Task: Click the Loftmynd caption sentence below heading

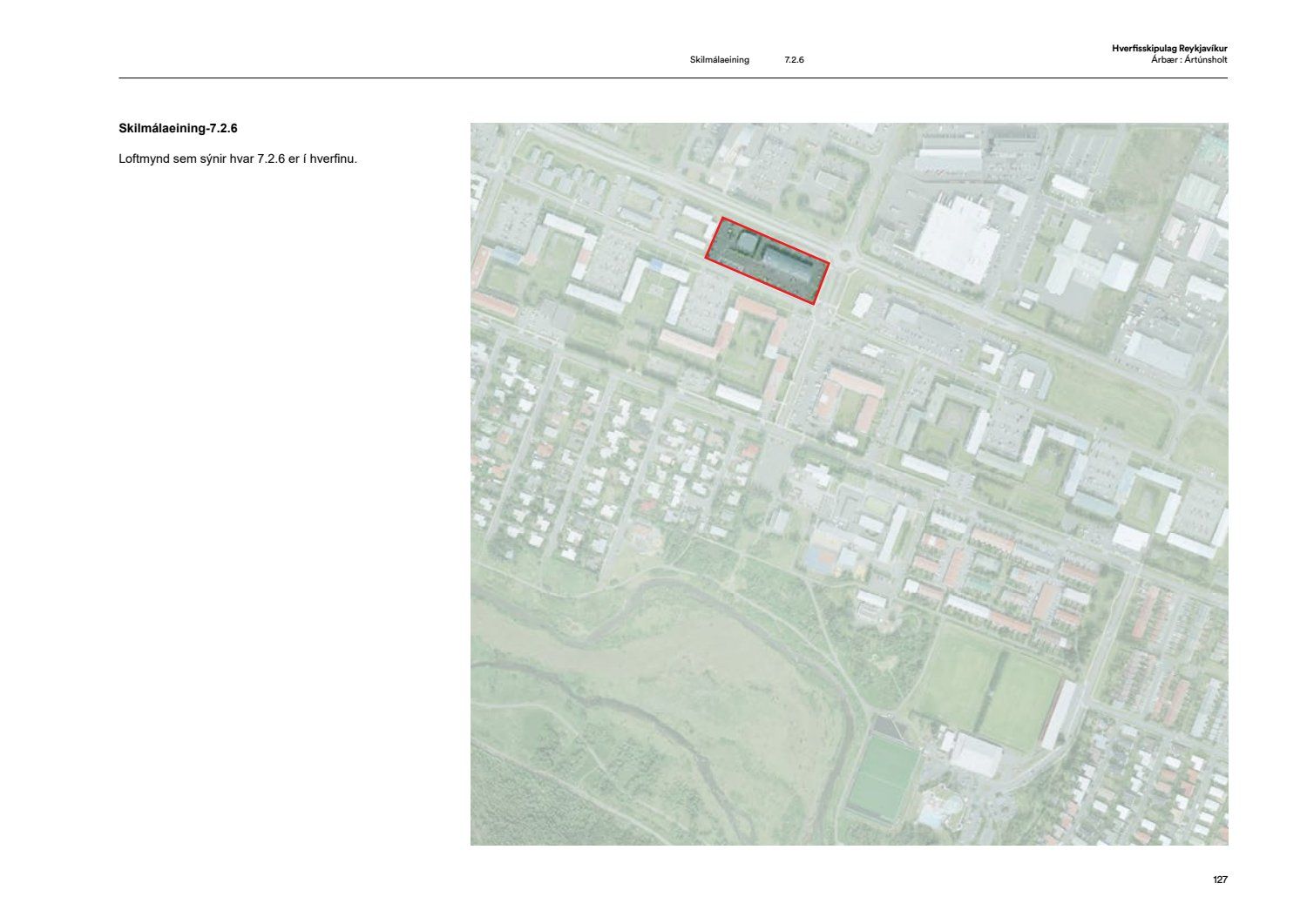Action: (x=238, y=159)
